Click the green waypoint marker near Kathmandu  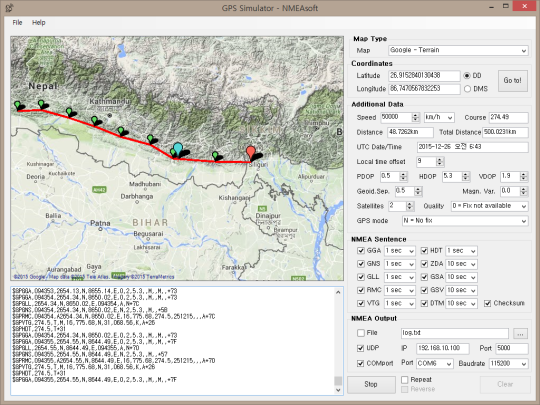(94, 120)
